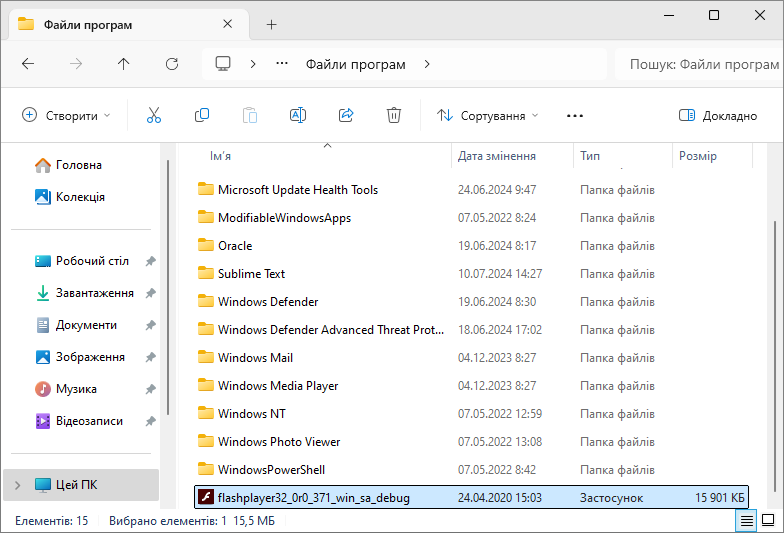The height and width of the screenshot is (533, 784).
Task: Click the chevron next to PC icon in address bar
Action: [x=253, y=64]
